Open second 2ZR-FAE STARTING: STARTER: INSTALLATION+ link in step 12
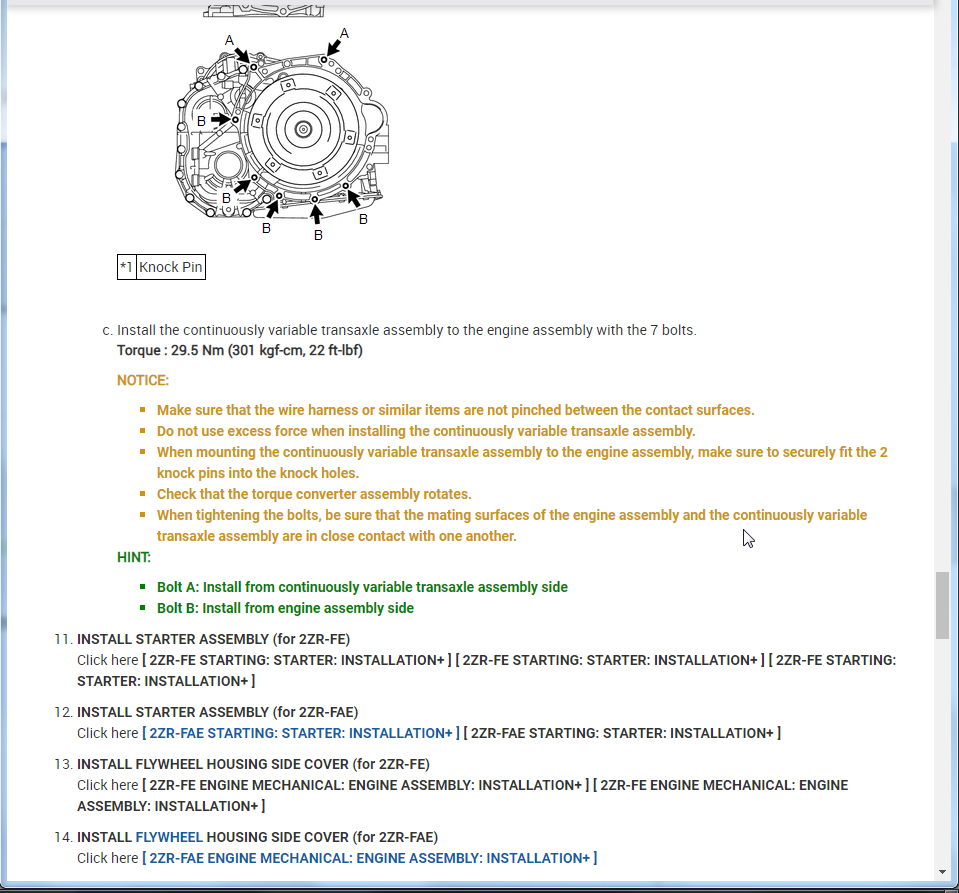959x893 pixels. (622, 733)
